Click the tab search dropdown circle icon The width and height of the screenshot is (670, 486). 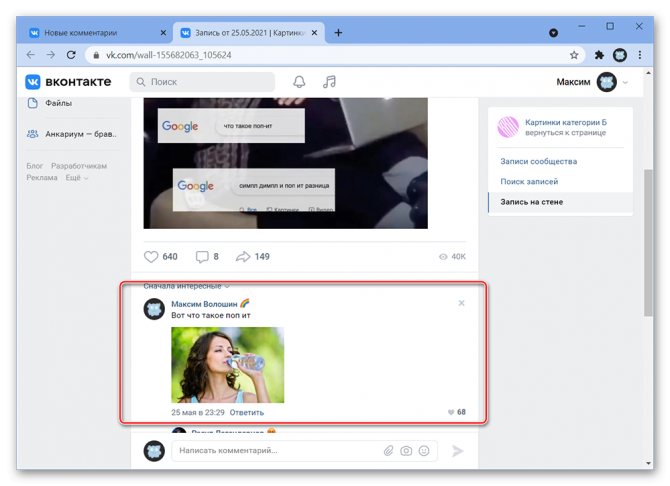click(553, 33)
